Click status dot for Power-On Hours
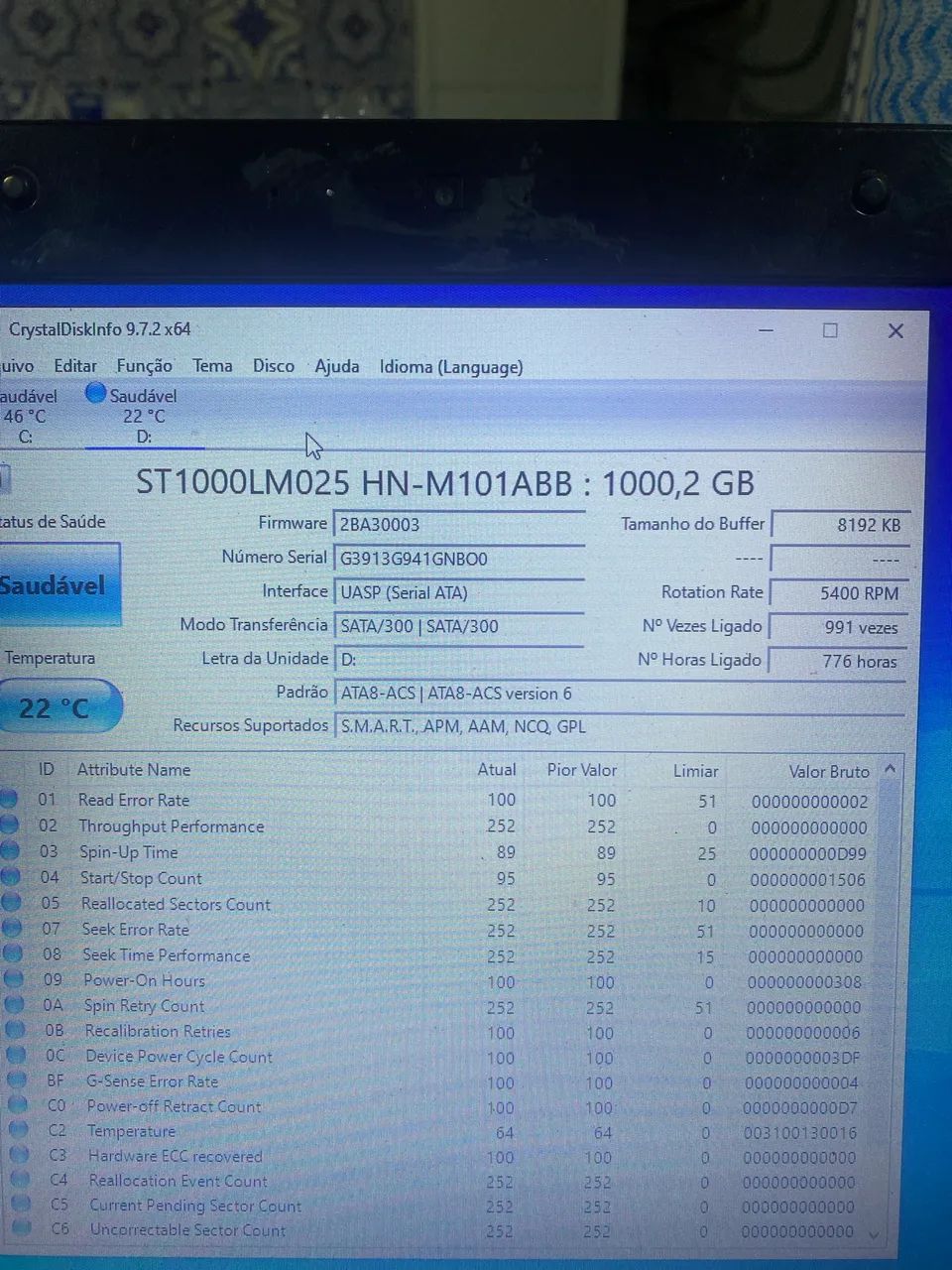The image size is (952, 1270). click(13, 979)
